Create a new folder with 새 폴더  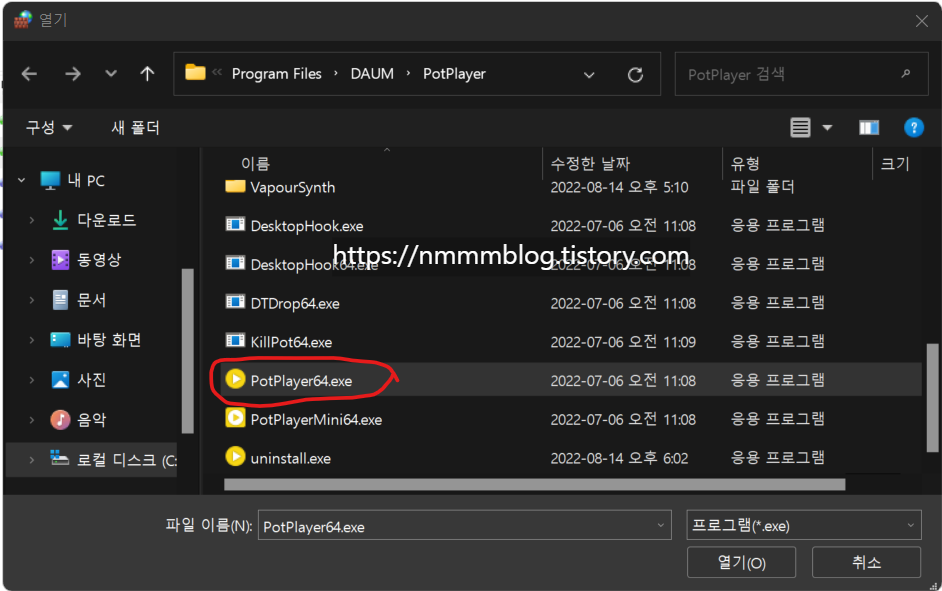pos(135,127)
